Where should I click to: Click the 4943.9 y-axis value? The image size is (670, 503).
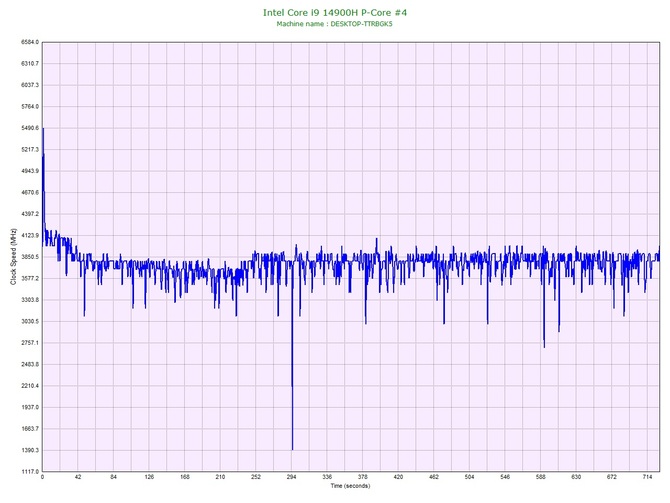[30, 171]
